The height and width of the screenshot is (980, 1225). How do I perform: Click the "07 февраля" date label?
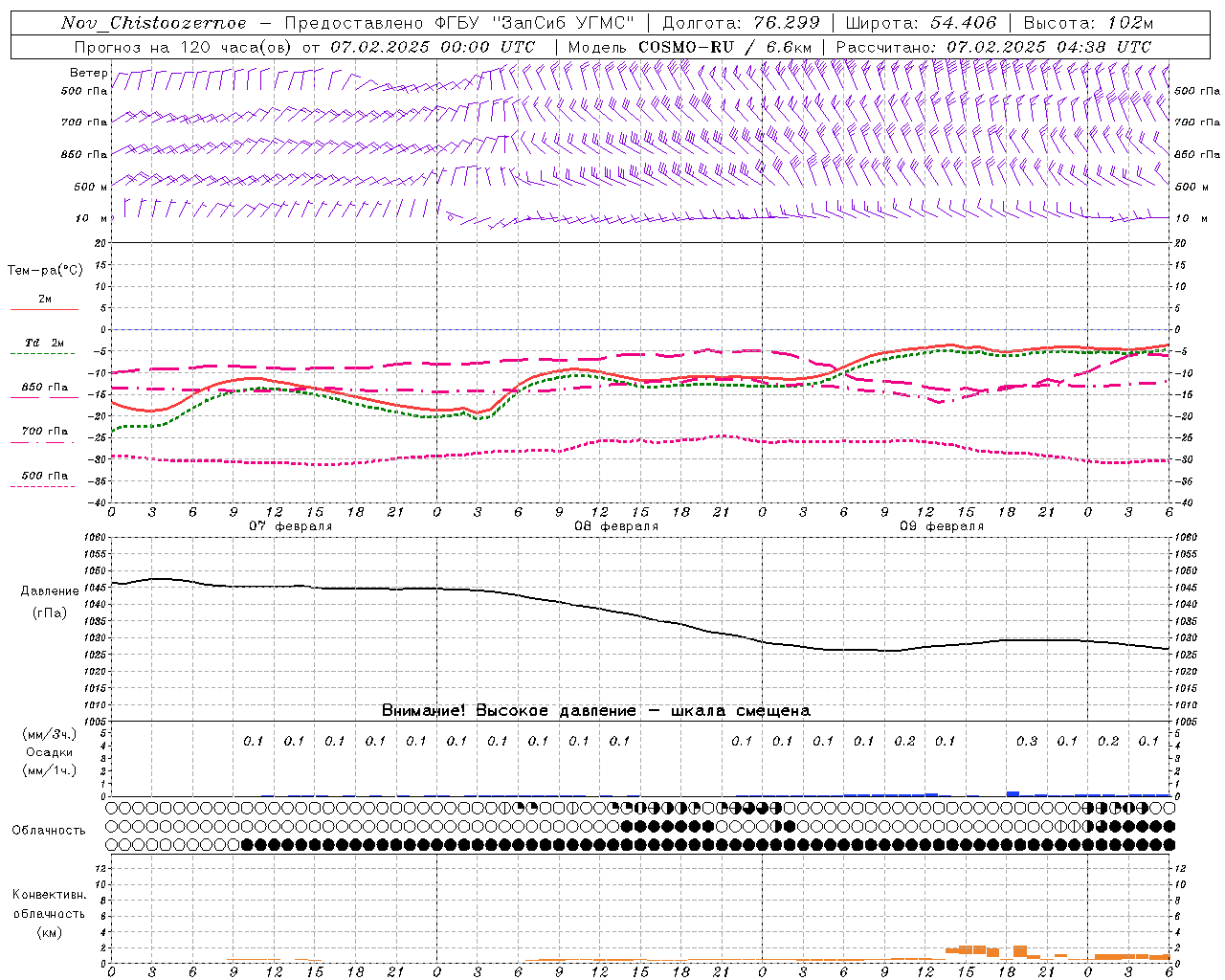click(290, 526)
